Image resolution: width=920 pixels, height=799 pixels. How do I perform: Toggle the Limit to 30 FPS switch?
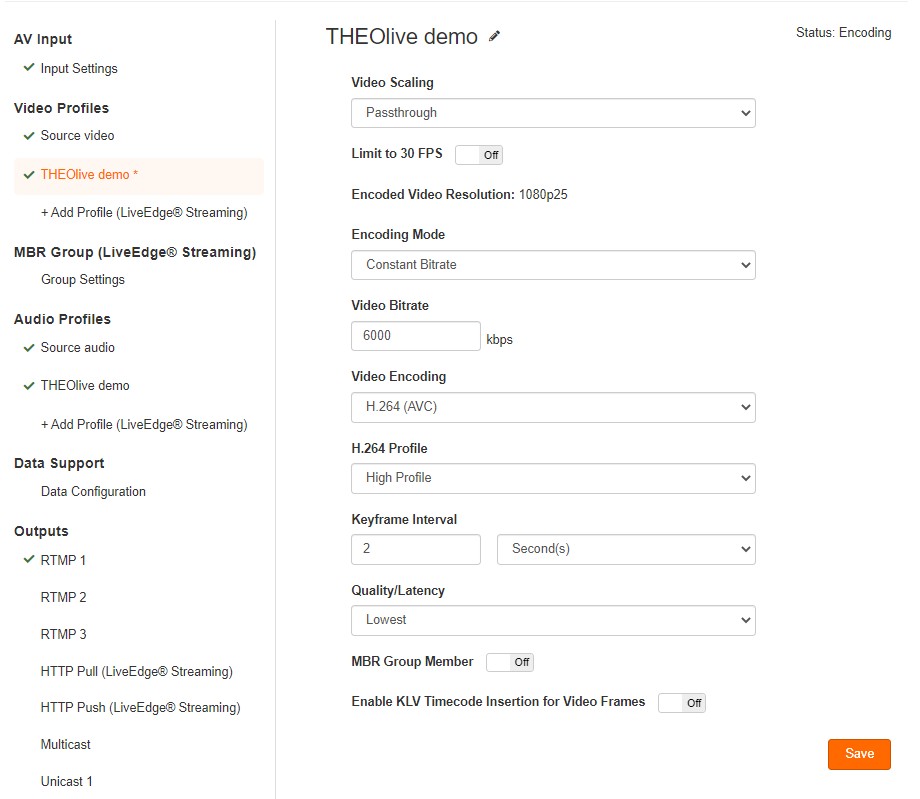point(479,155)
